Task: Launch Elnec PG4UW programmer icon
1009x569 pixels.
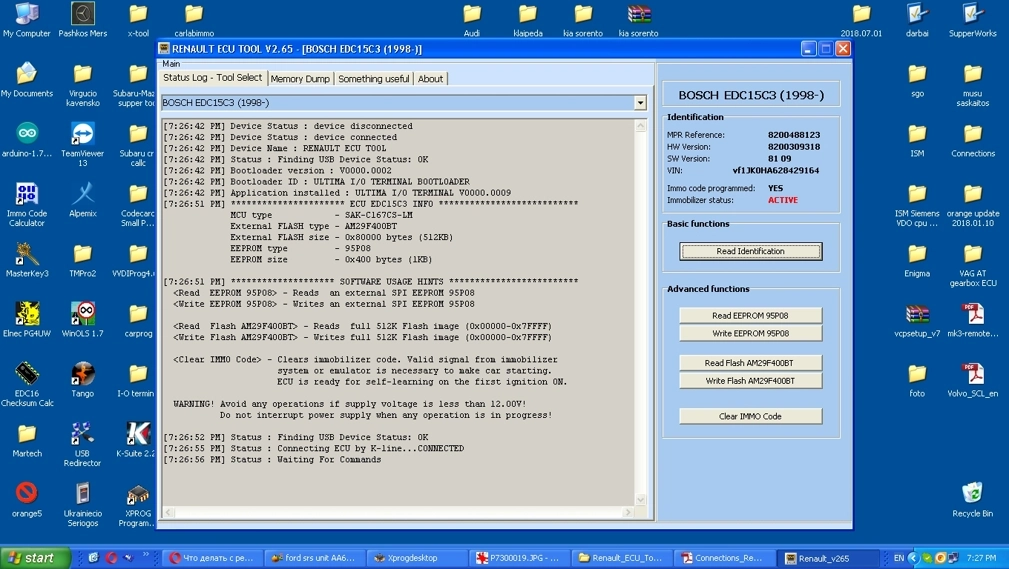Action: (26, 319)
